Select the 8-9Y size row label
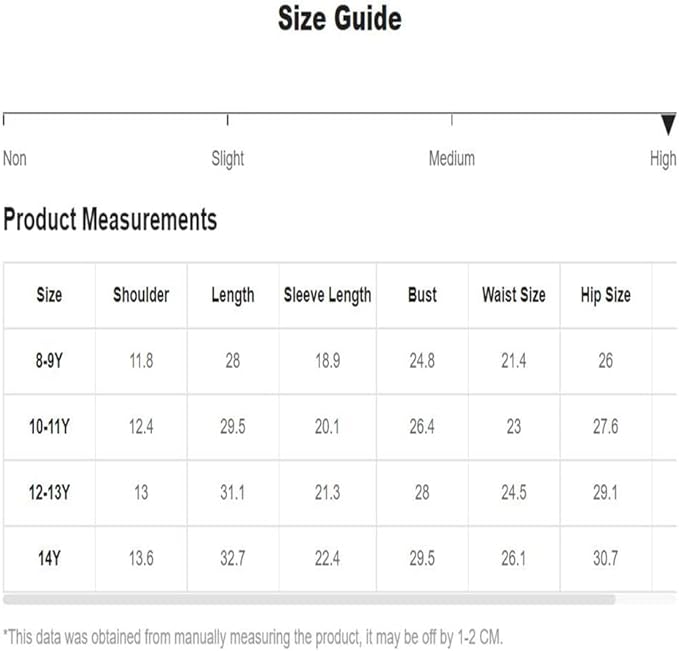 (49, 361)
